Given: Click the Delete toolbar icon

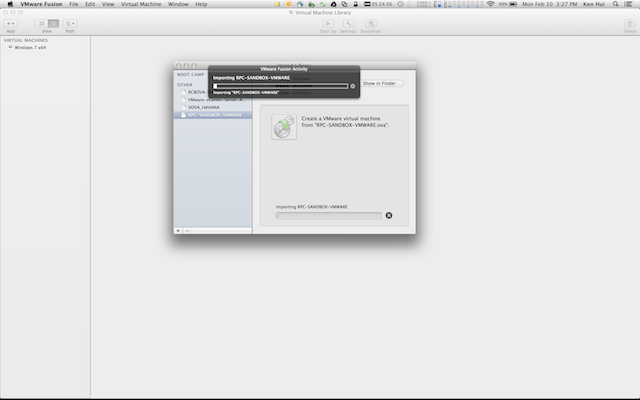Looking at the screenshot, I should (x=630, y=24).
